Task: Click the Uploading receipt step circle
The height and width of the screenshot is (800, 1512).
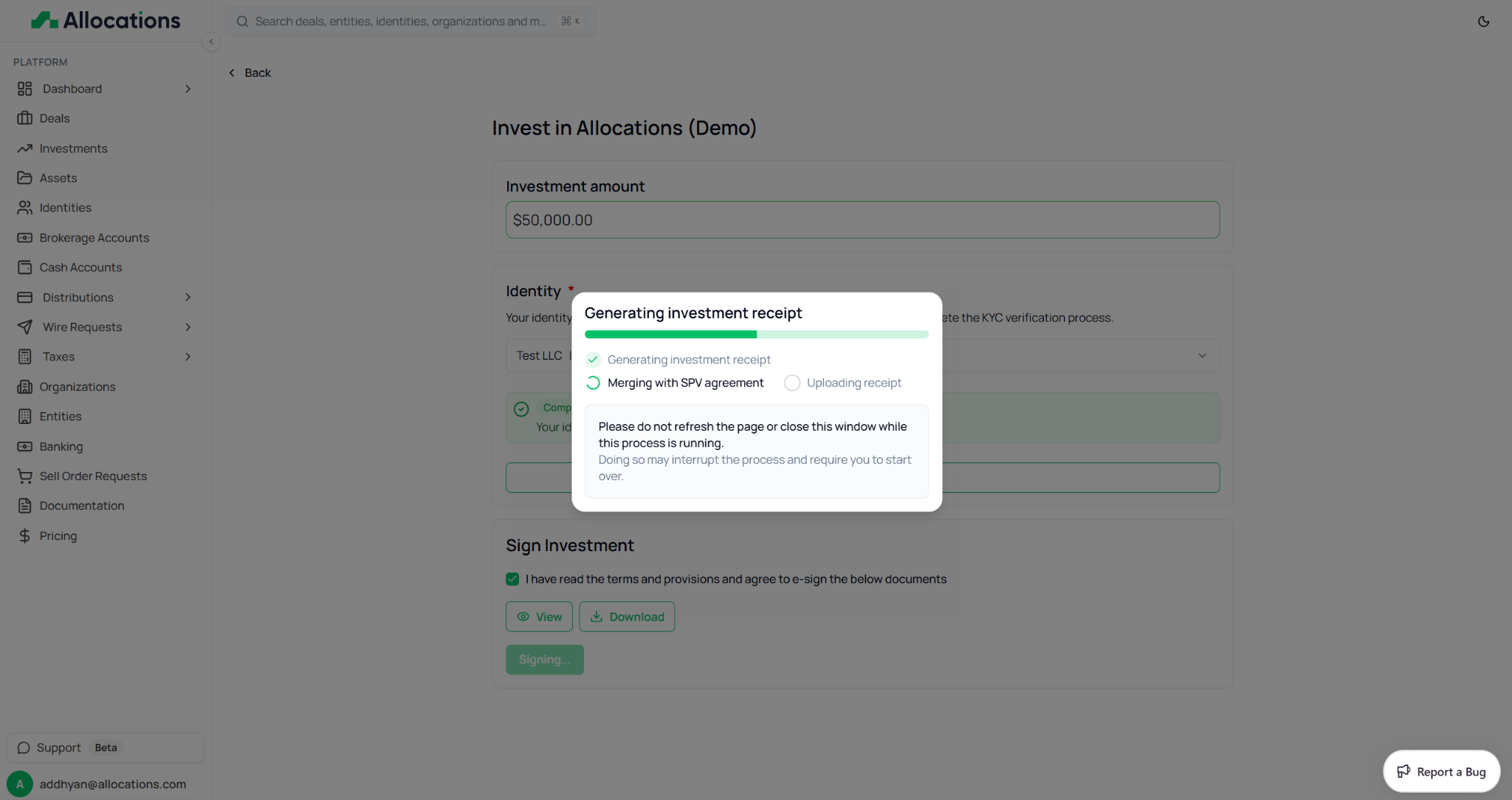Action: click(791, 383)
